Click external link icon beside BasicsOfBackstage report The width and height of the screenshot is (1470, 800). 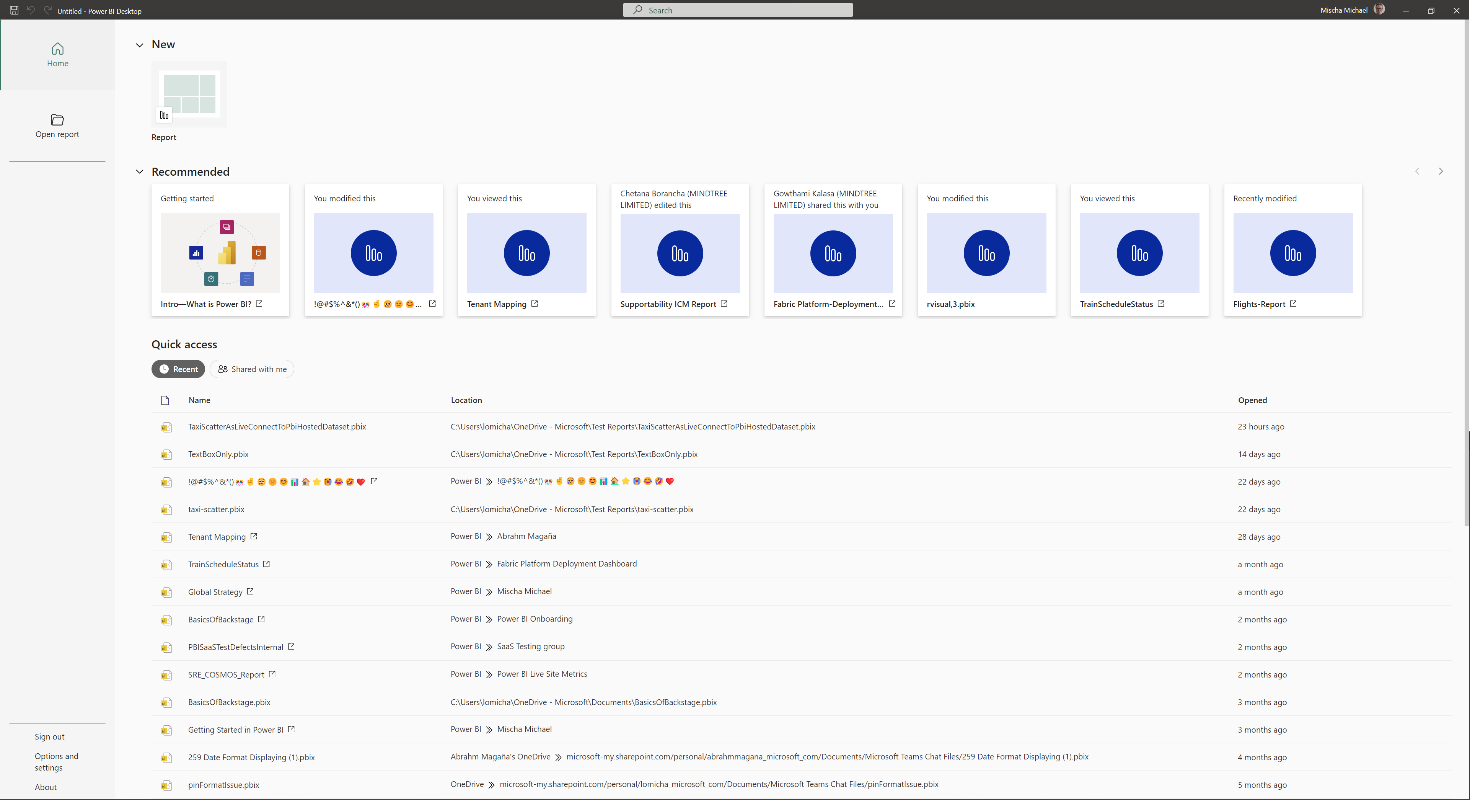click(261, 619)
